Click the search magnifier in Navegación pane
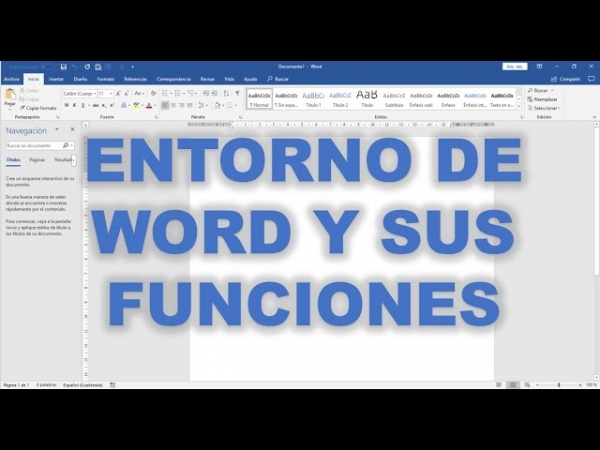 point(65,145)
